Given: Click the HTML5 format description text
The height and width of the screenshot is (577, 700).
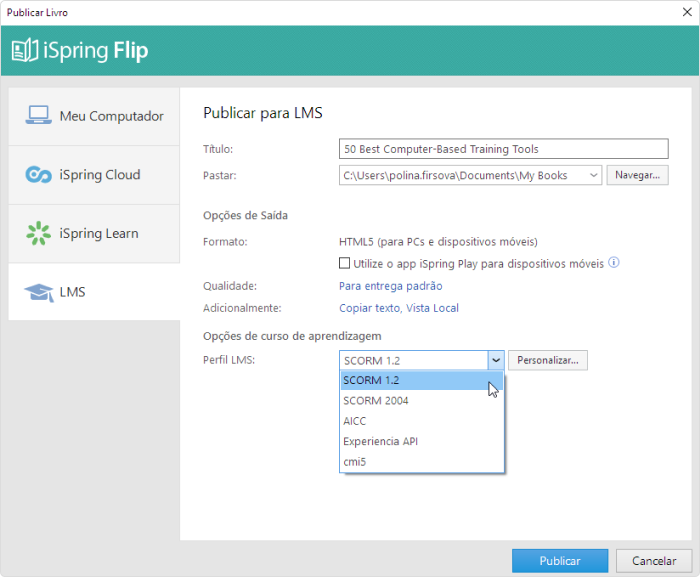Looking at the screenshot, I should point(438,242).
